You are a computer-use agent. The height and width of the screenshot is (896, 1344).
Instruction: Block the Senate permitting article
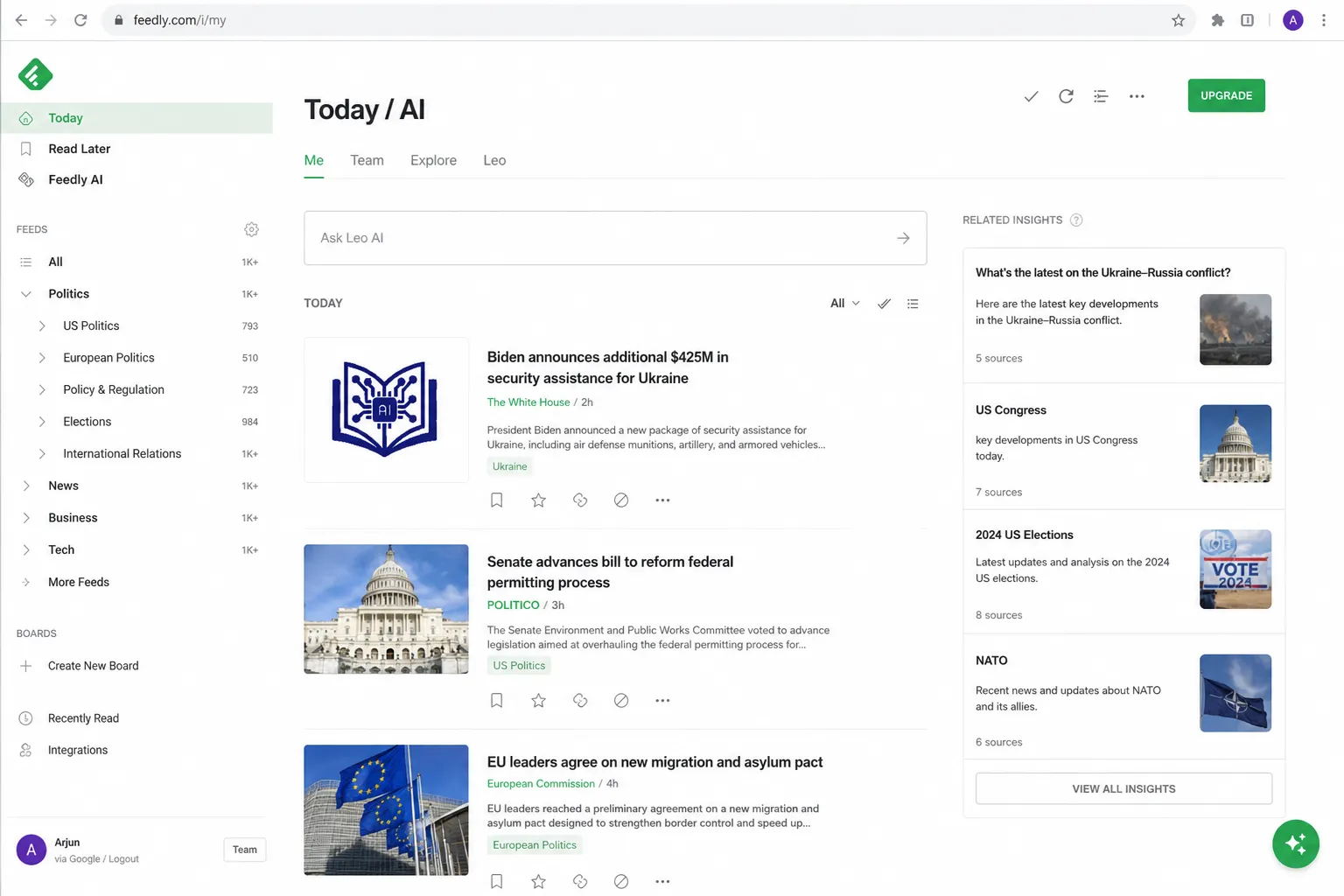coord(621,701)
